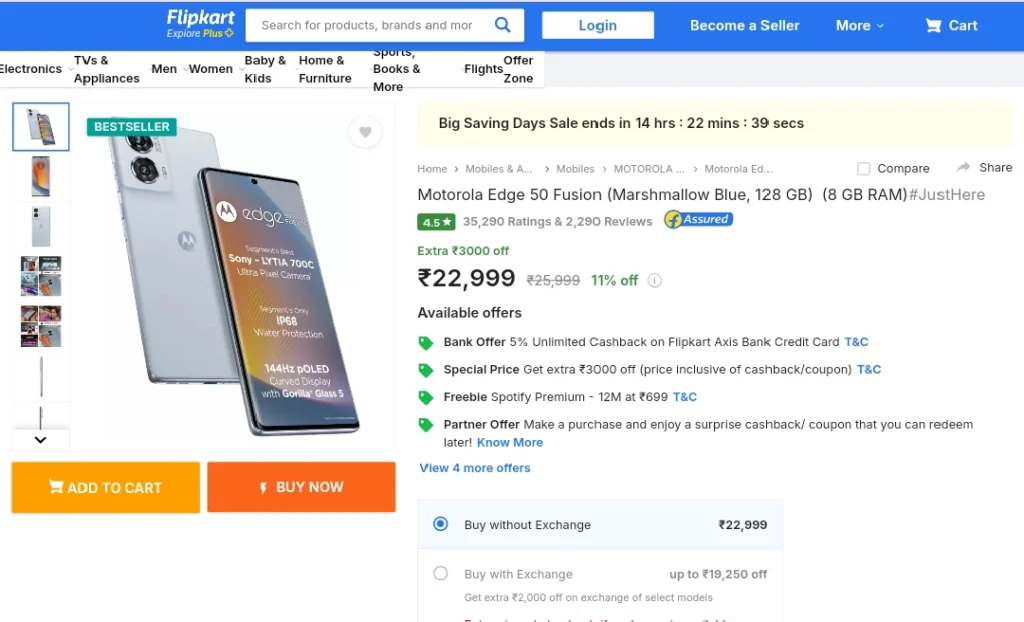This screenshot has width=1024, height=622.
Task: Open the Cart icon in header
Action: coord(933,25)
